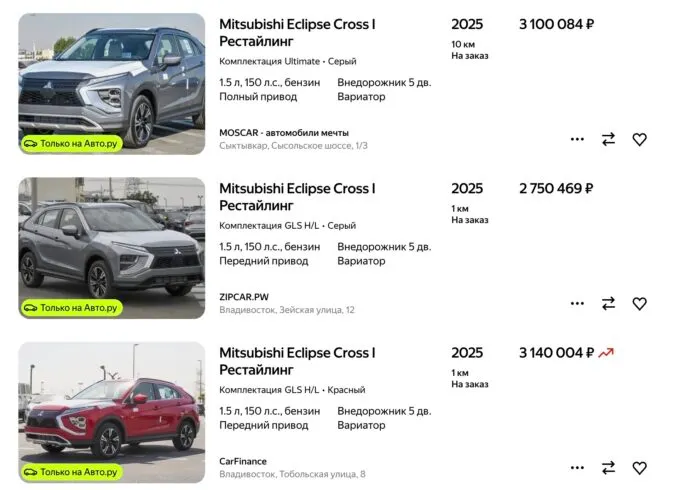Image resolution: width=680 pixels, height=490 pixels.
Task: View the gray Ultimate car photo
Action: pos(111,80)
